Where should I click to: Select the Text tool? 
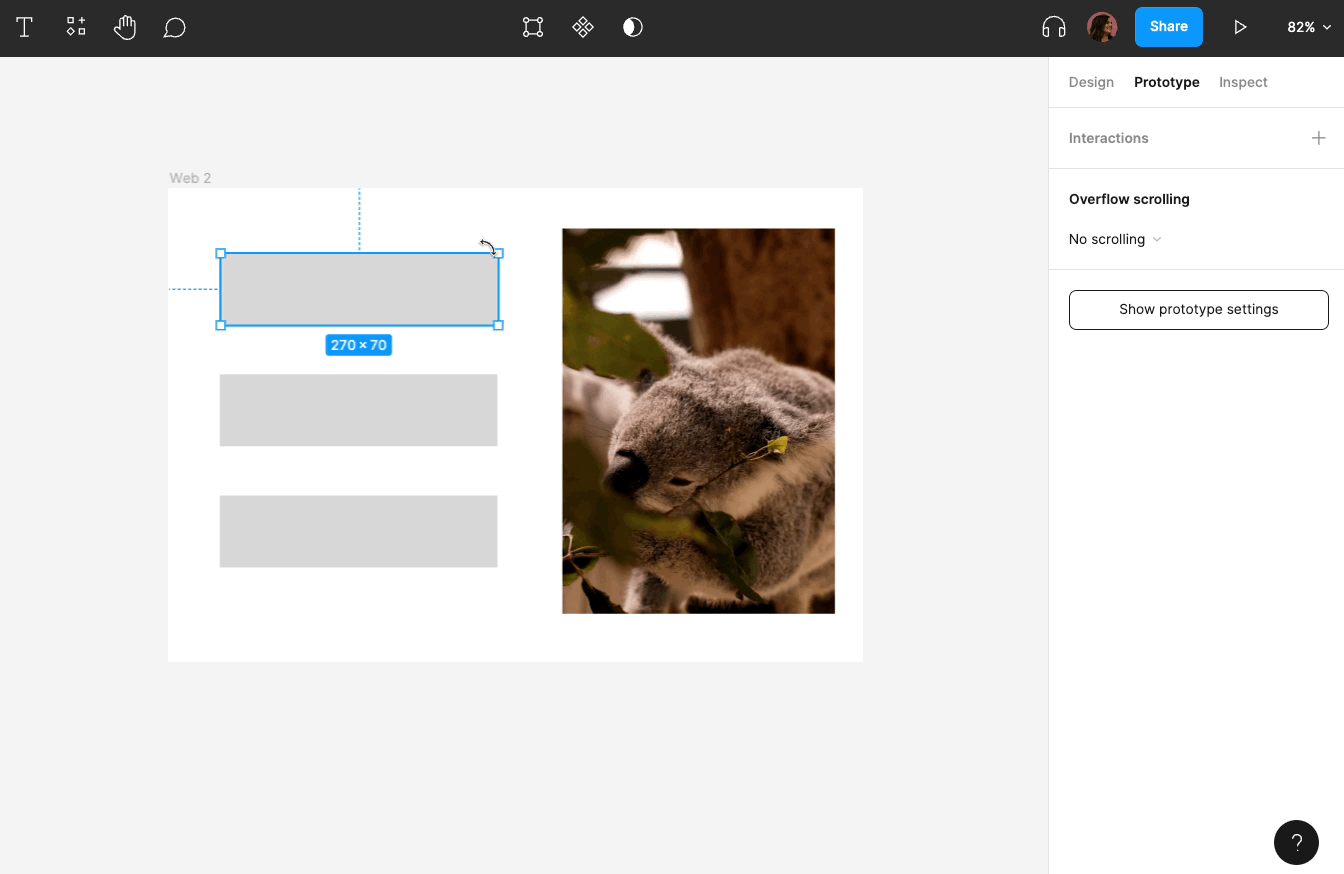coord(25,27)
